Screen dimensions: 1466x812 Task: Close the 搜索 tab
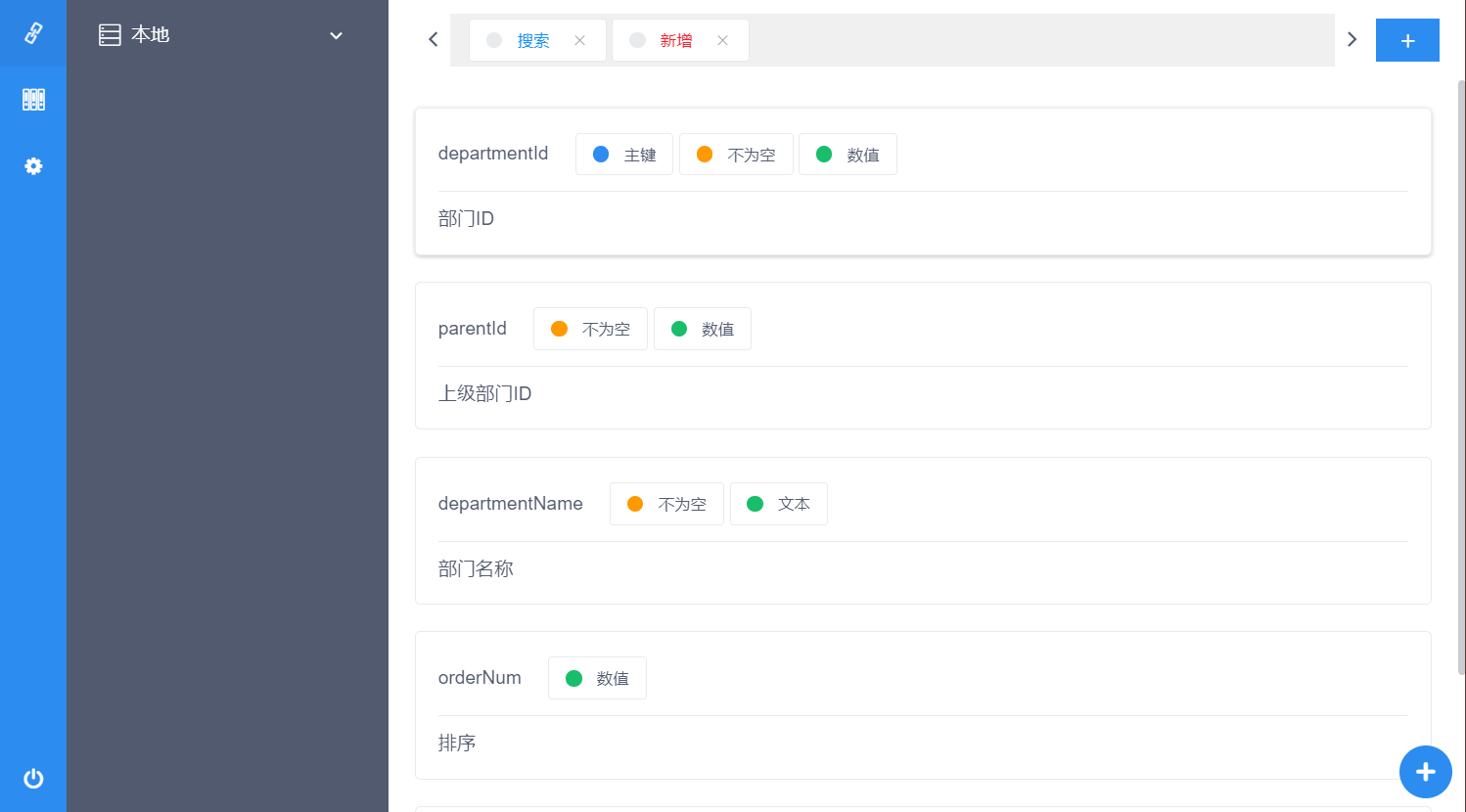click(580, 40)
